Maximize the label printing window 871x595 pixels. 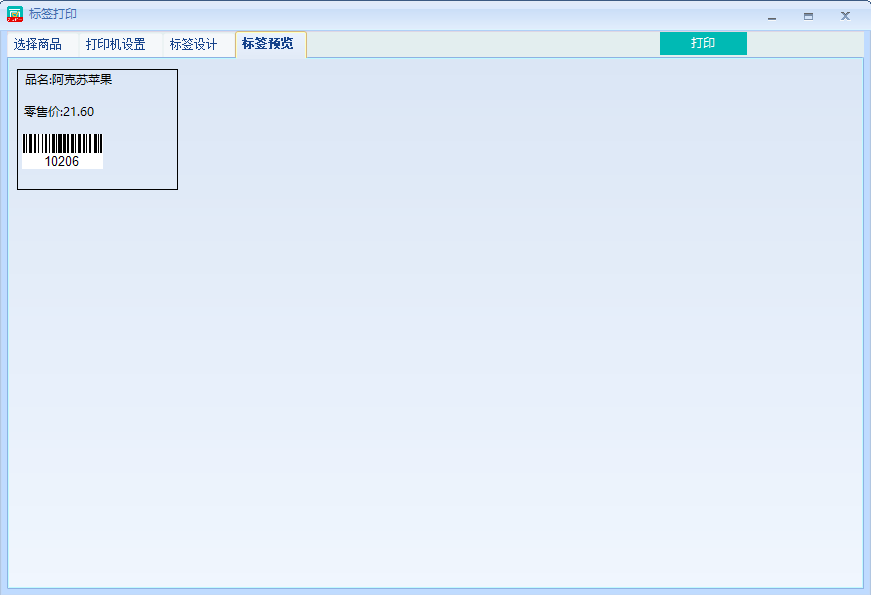coord(808,16)
